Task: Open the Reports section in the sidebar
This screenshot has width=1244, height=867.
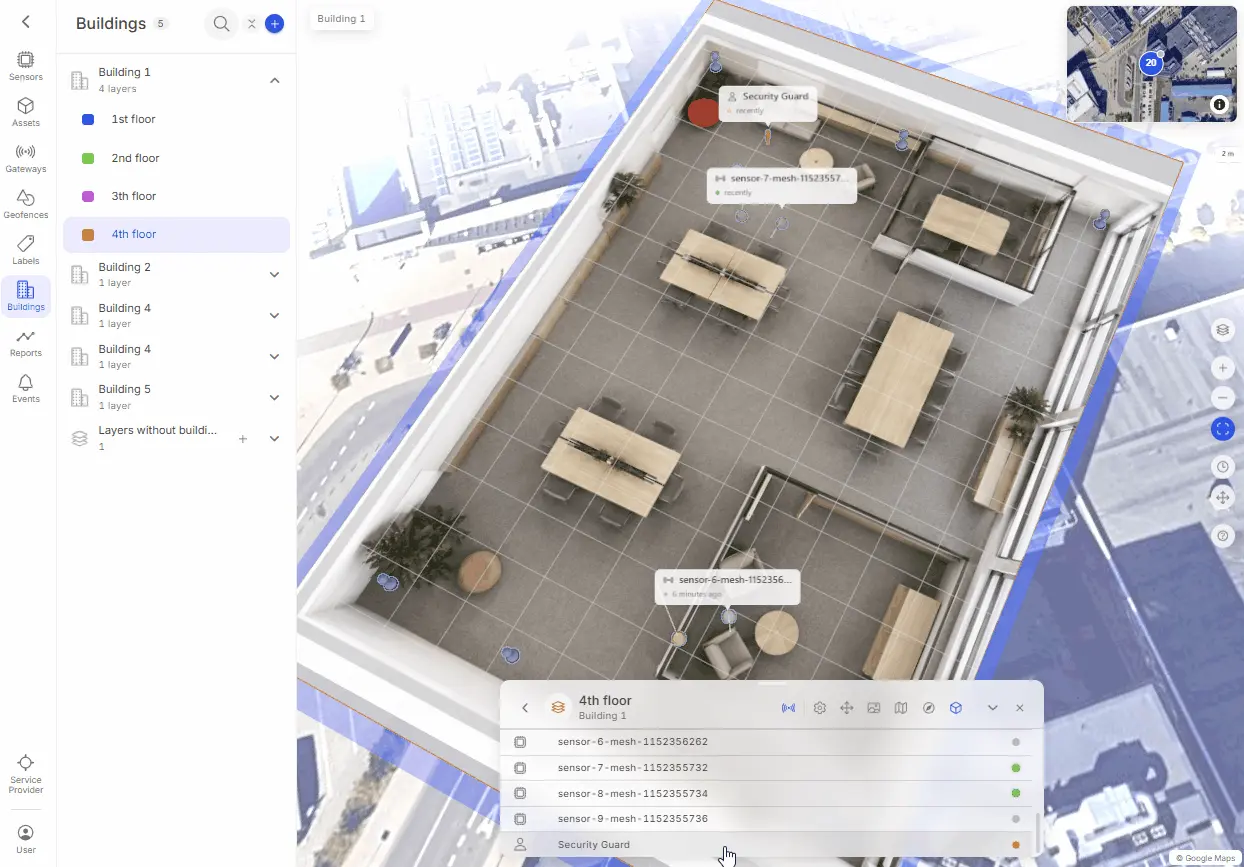Action: point(26,342)
